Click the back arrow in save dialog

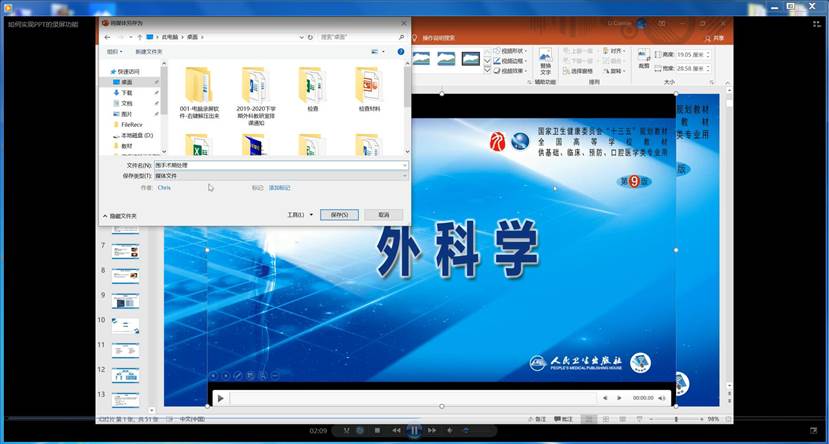[x=107, y=38]
